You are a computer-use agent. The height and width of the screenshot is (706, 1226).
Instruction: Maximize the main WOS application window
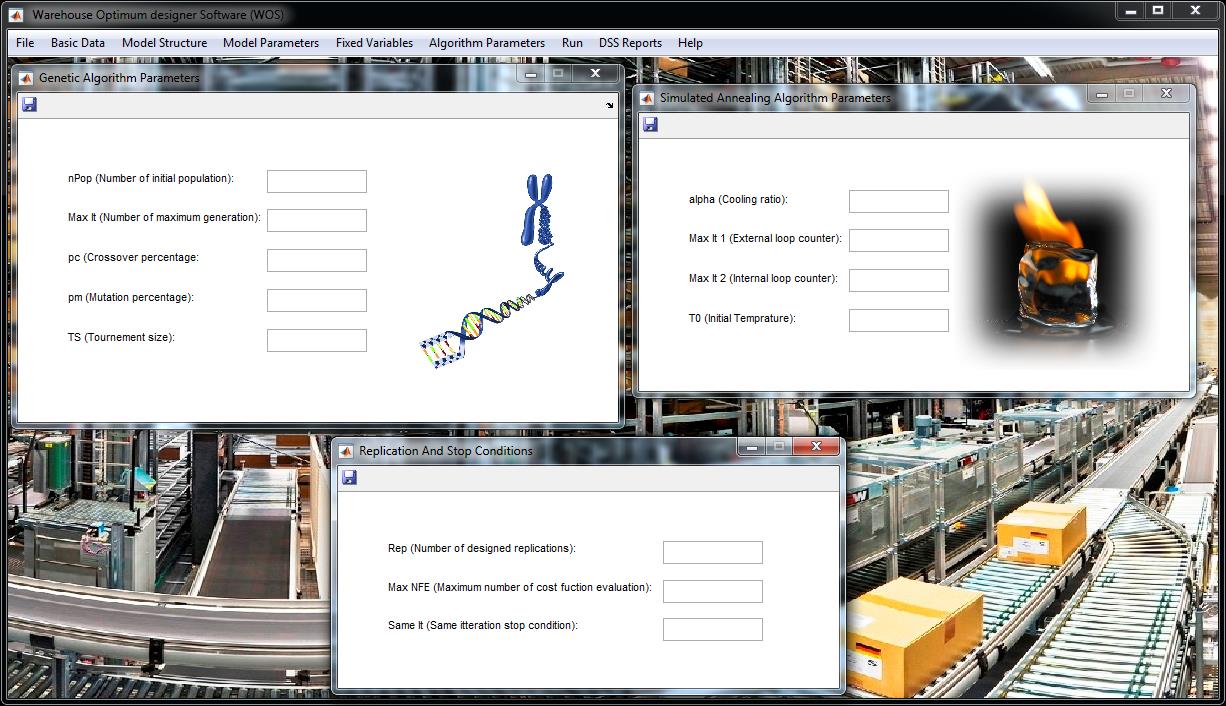(x=1158, y=10)
